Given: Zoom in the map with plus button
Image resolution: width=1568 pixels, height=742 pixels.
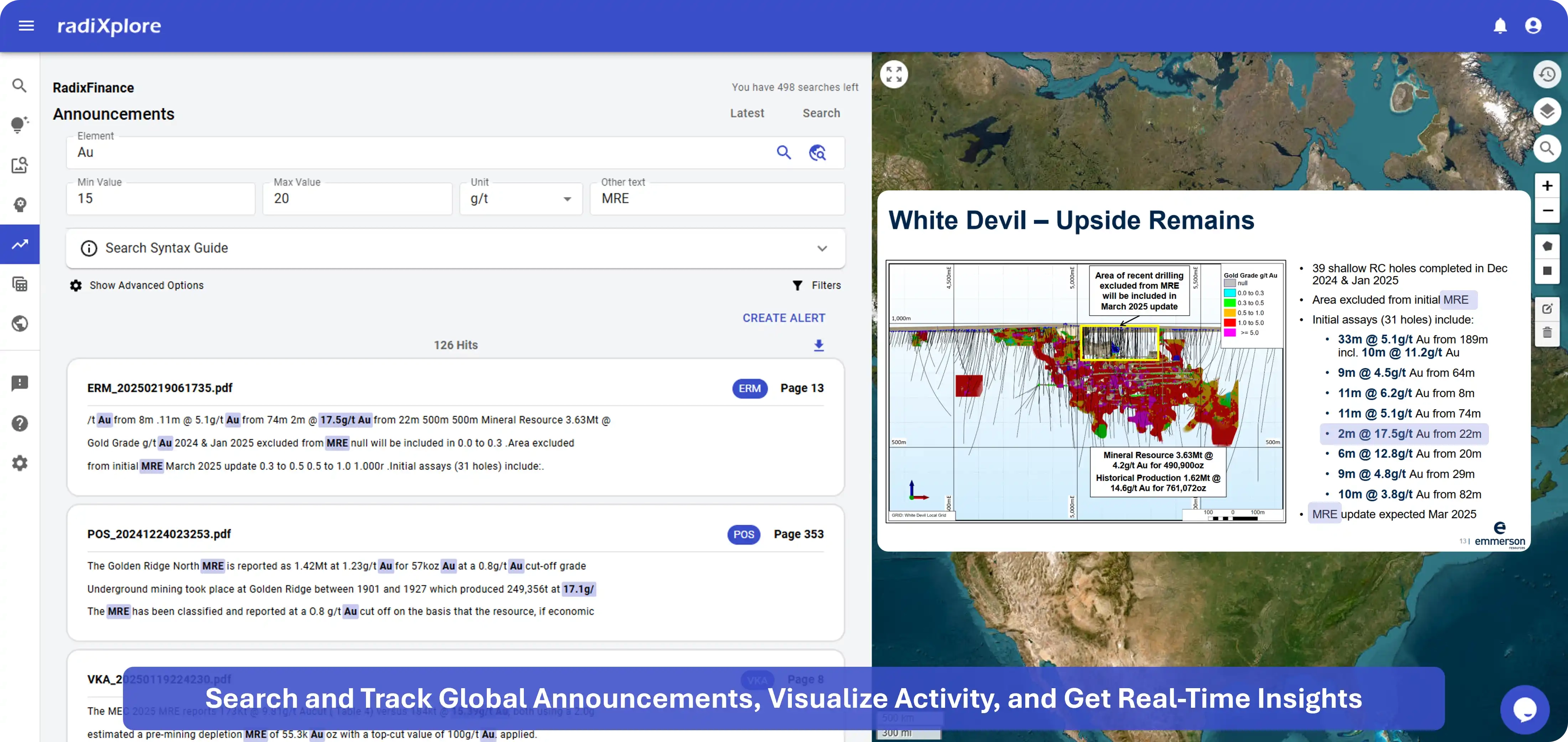Looking at the screenshot, I should (1547, 186).
